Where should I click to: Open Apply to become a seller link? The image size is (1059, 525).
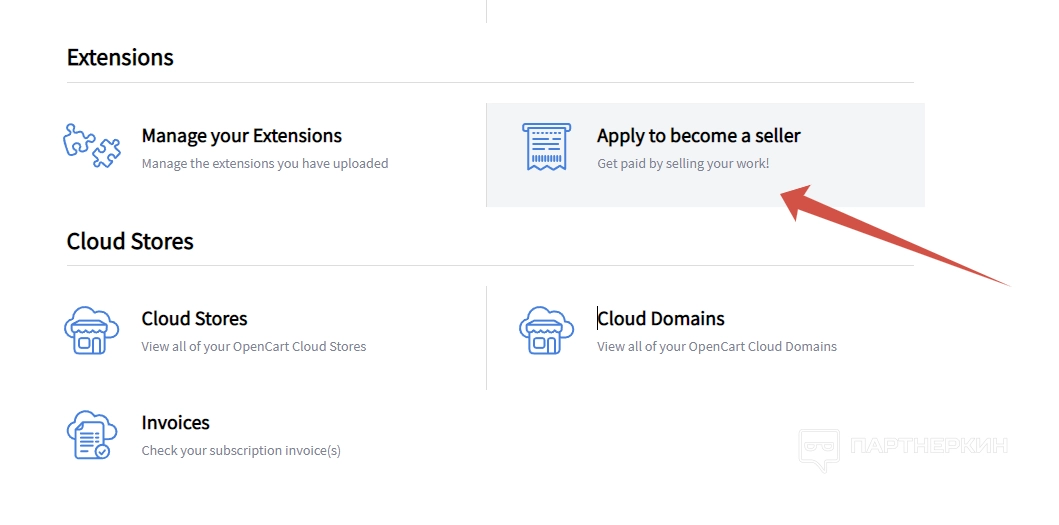(x=698, y=136)
